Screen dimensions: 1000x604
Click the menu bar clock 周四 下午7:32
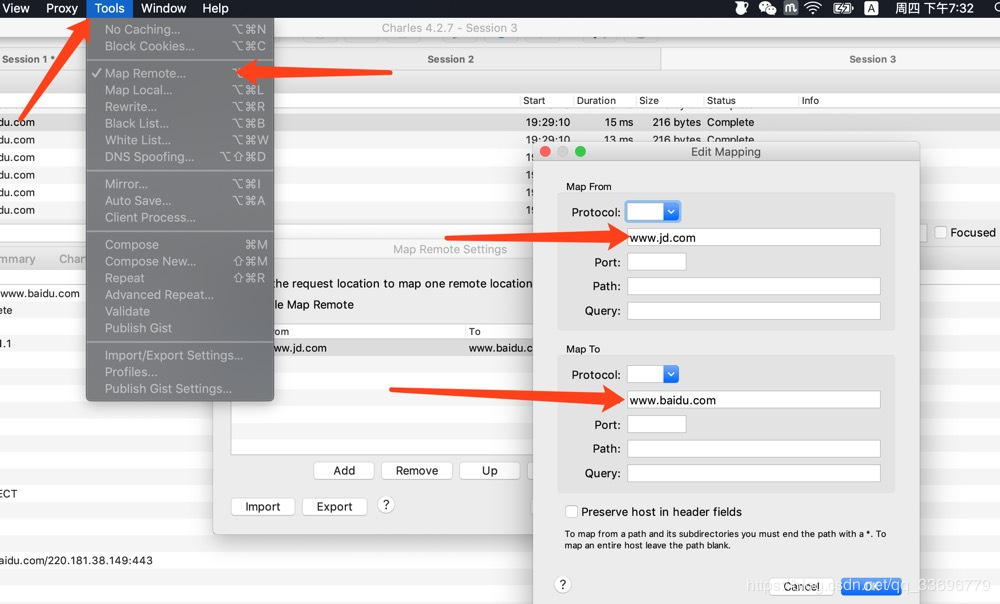(x=934, y=8)
